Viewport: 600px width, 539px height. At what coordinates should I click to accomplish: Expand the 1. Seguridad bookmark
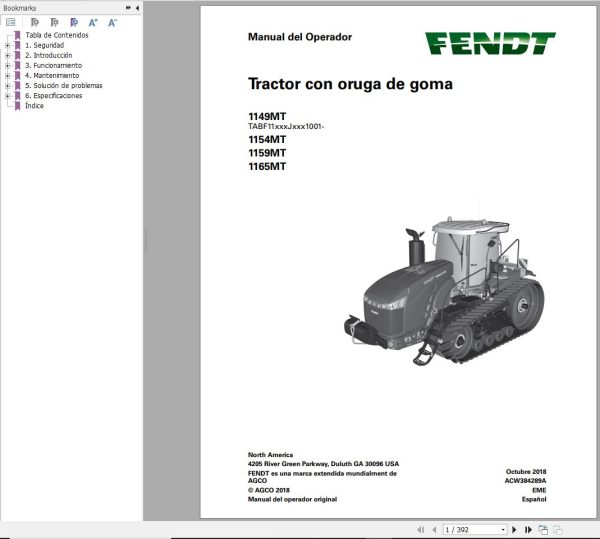(x=7, y=45)
